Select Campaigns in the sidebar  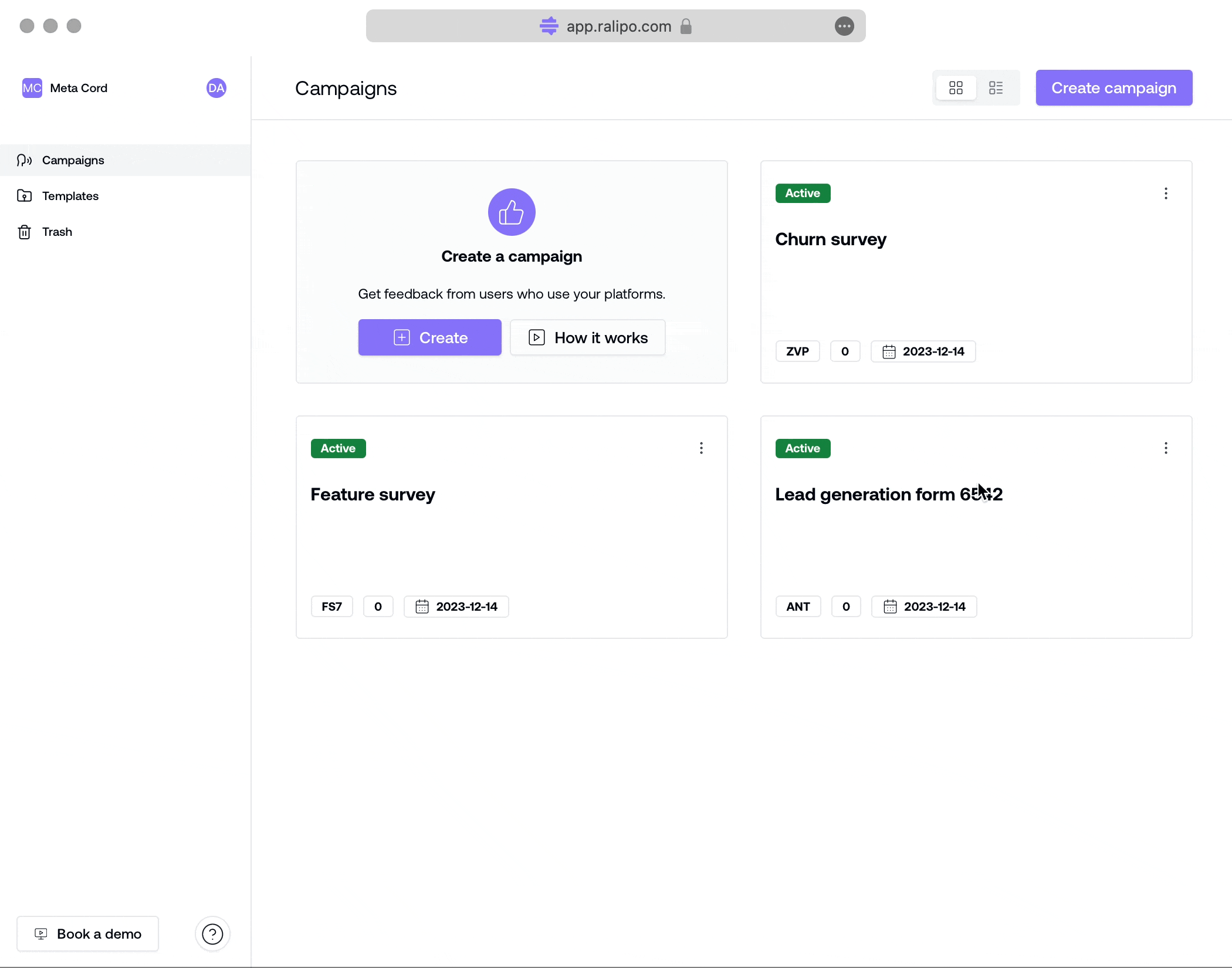coord(73,160)
